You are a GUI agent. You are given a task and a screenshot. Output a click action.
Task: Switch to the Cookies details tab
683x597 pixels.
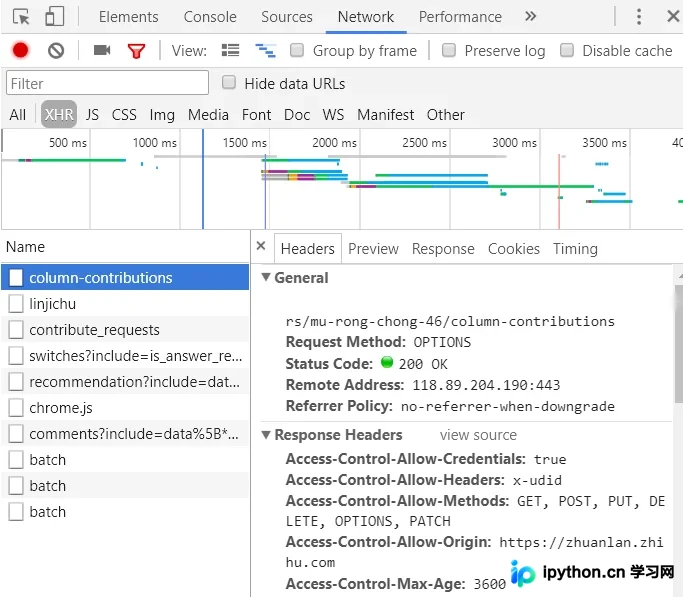coord(514,249)
